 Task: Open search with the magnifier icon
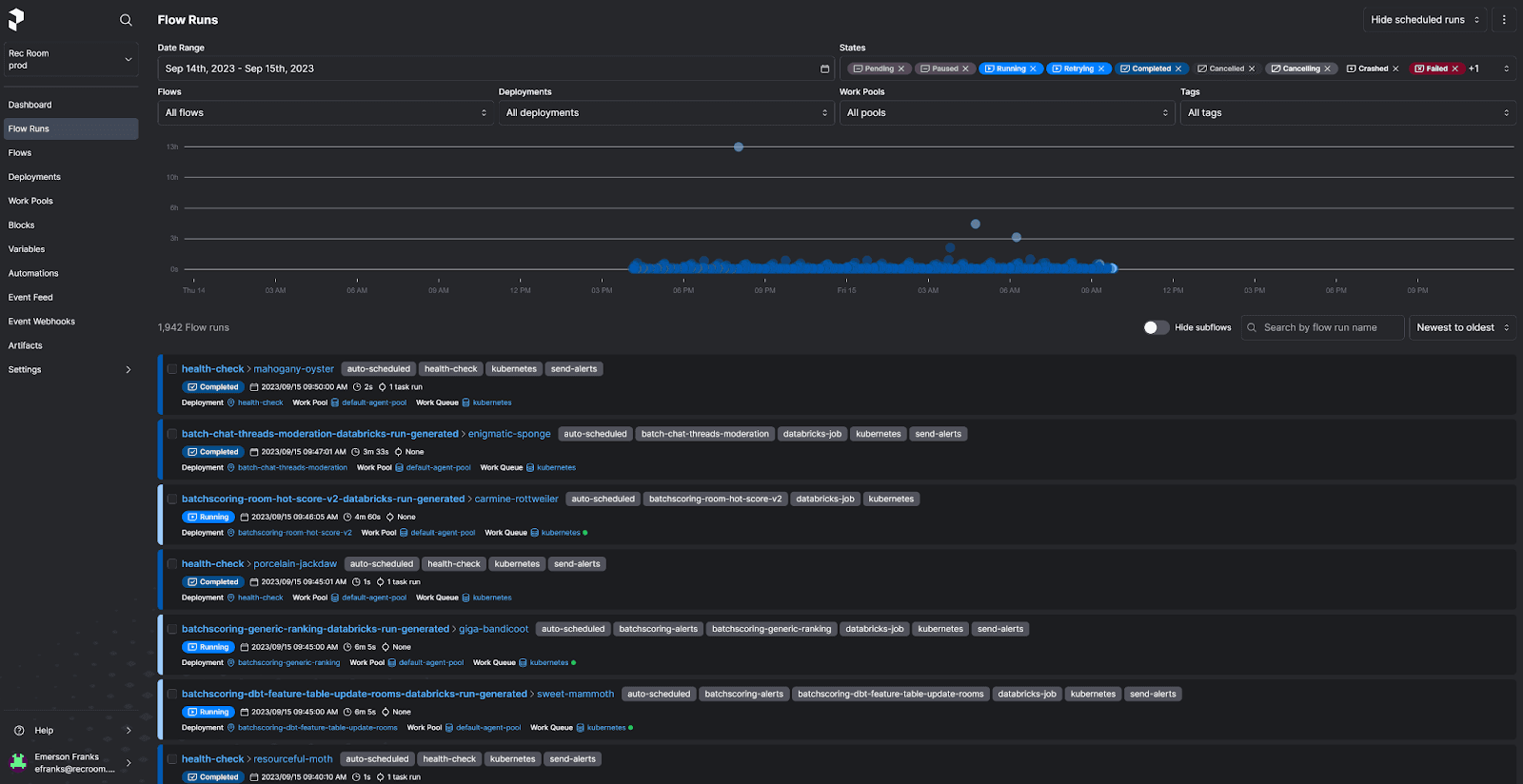126,20
